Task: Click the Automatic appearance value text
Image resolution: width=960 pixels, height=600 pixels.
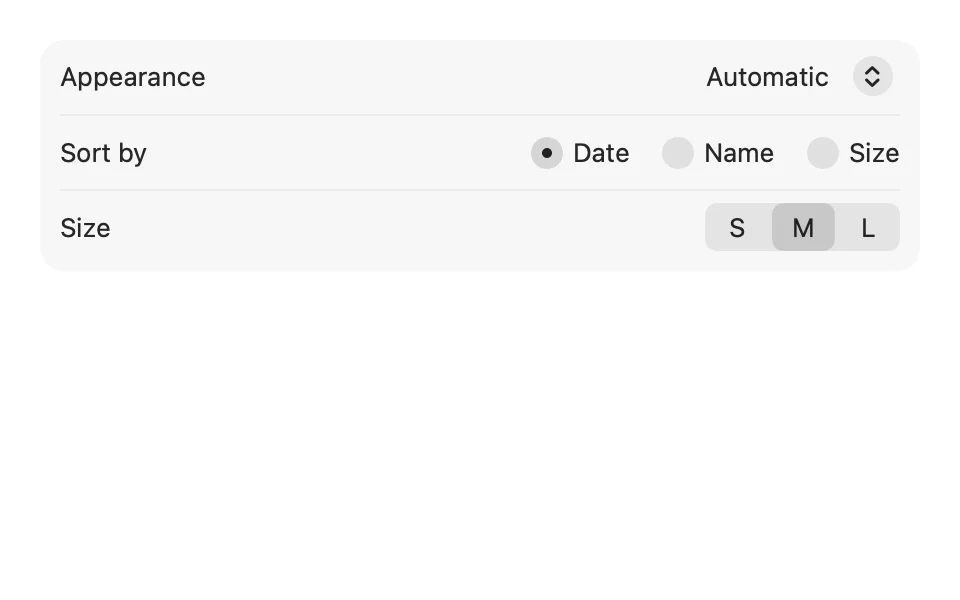Action: tap(767, 77)
